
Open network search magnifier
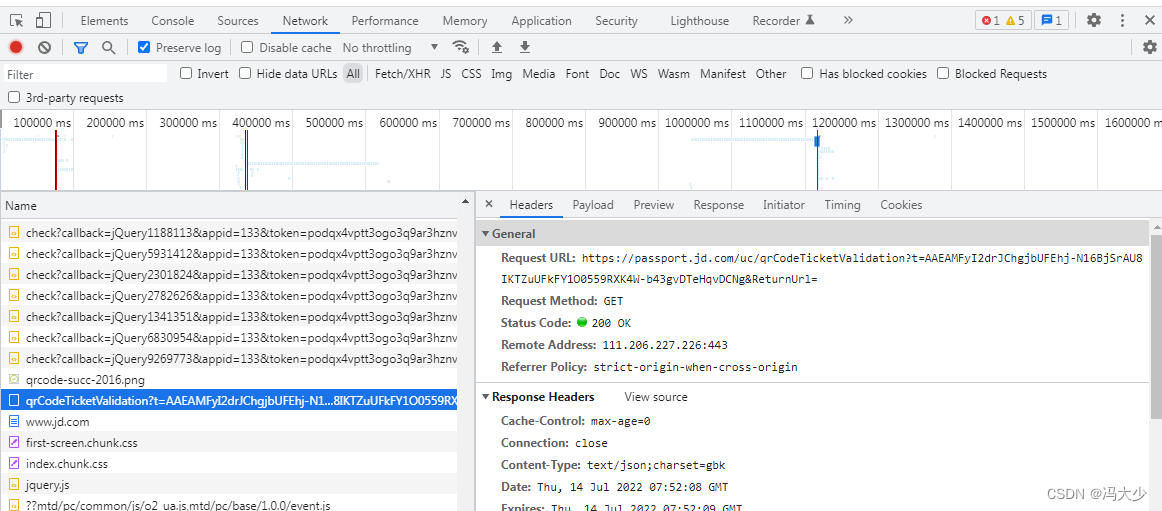(x=108, y=47)
